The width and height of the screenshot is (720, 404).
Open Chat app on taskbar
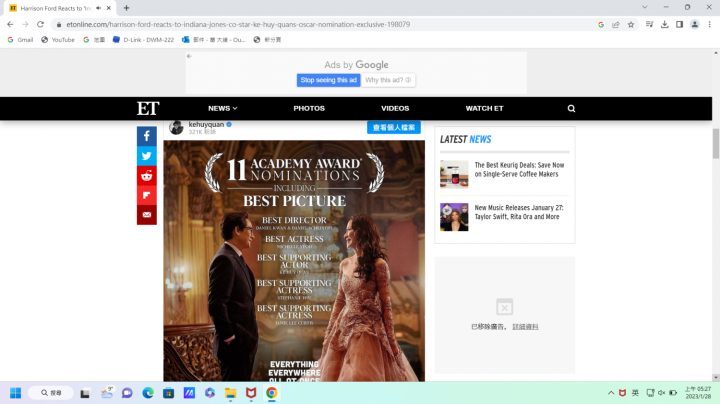click(127, 393)
